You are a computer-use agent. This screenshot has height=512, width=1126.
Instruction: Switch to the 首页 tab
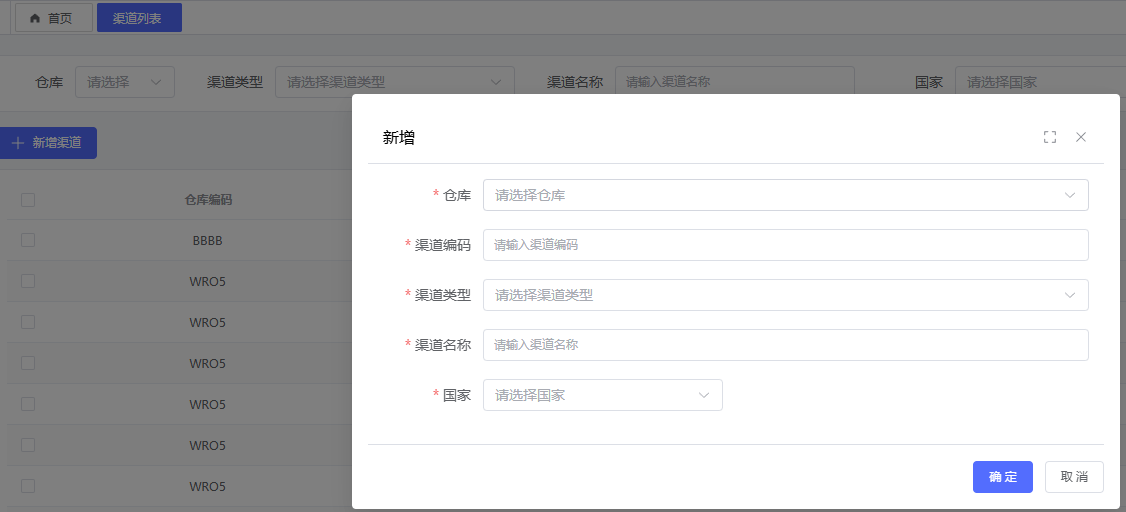[53, 18]
